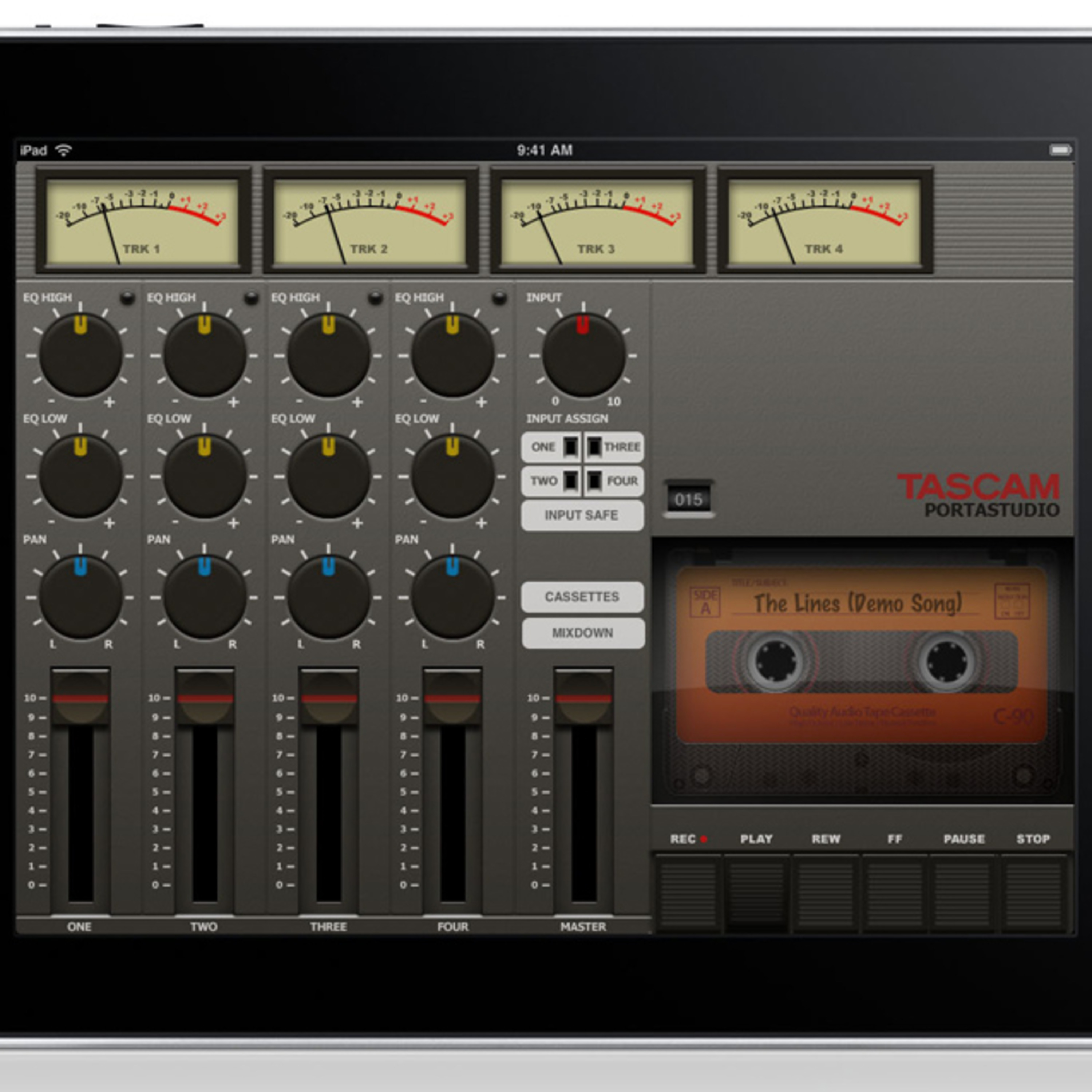
Task: Click the tape counter showing 015
Action: click(x=688, y=500)
